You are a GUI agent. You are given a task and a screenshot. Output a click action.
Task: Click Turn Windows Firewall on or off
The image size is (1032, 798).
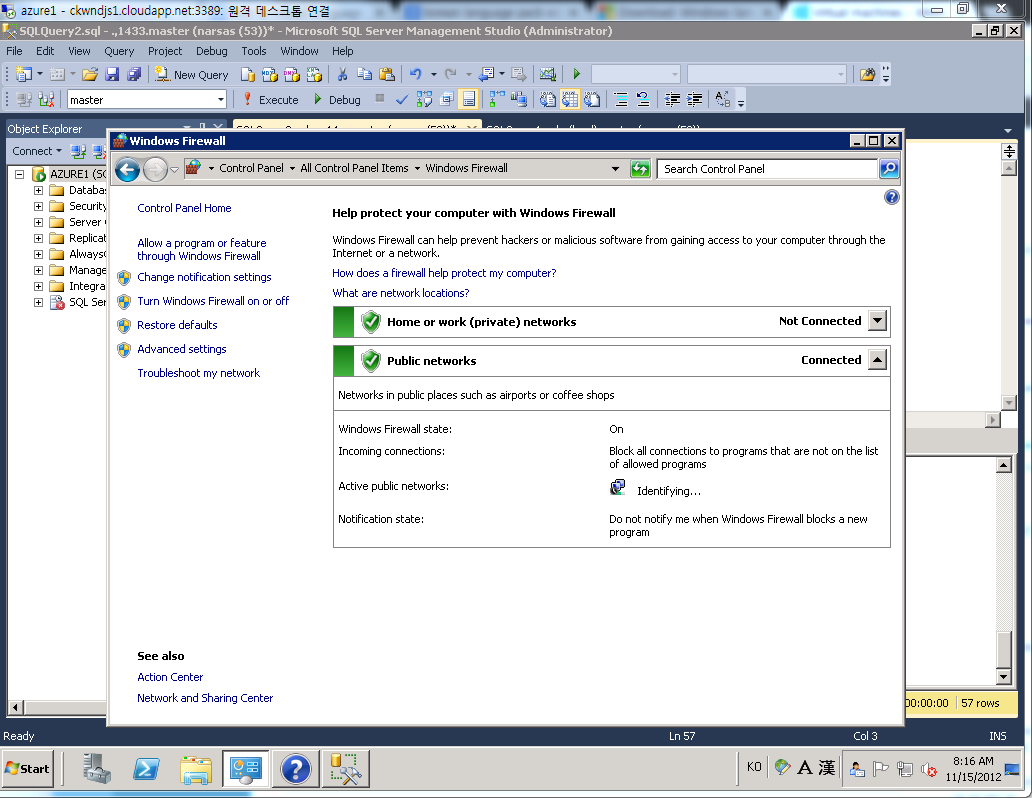[213, 301]
